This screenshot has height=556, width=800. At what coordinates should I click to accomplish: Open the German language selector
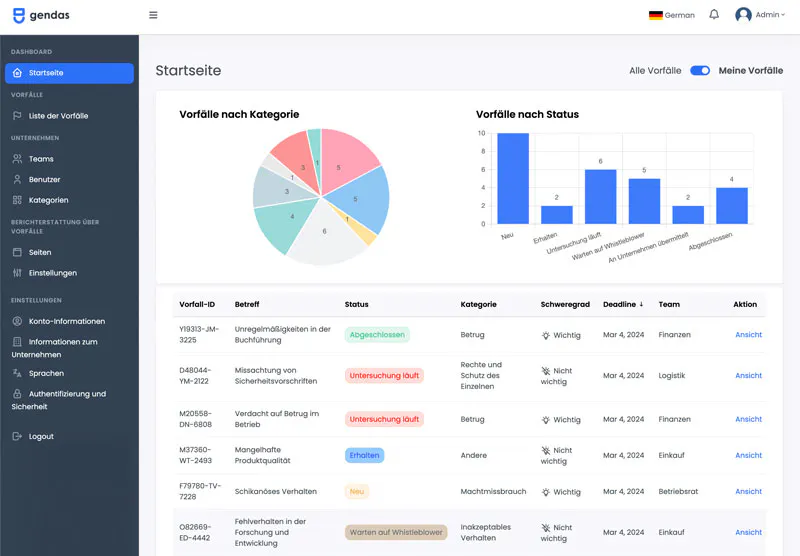click(x=671, y=15)
